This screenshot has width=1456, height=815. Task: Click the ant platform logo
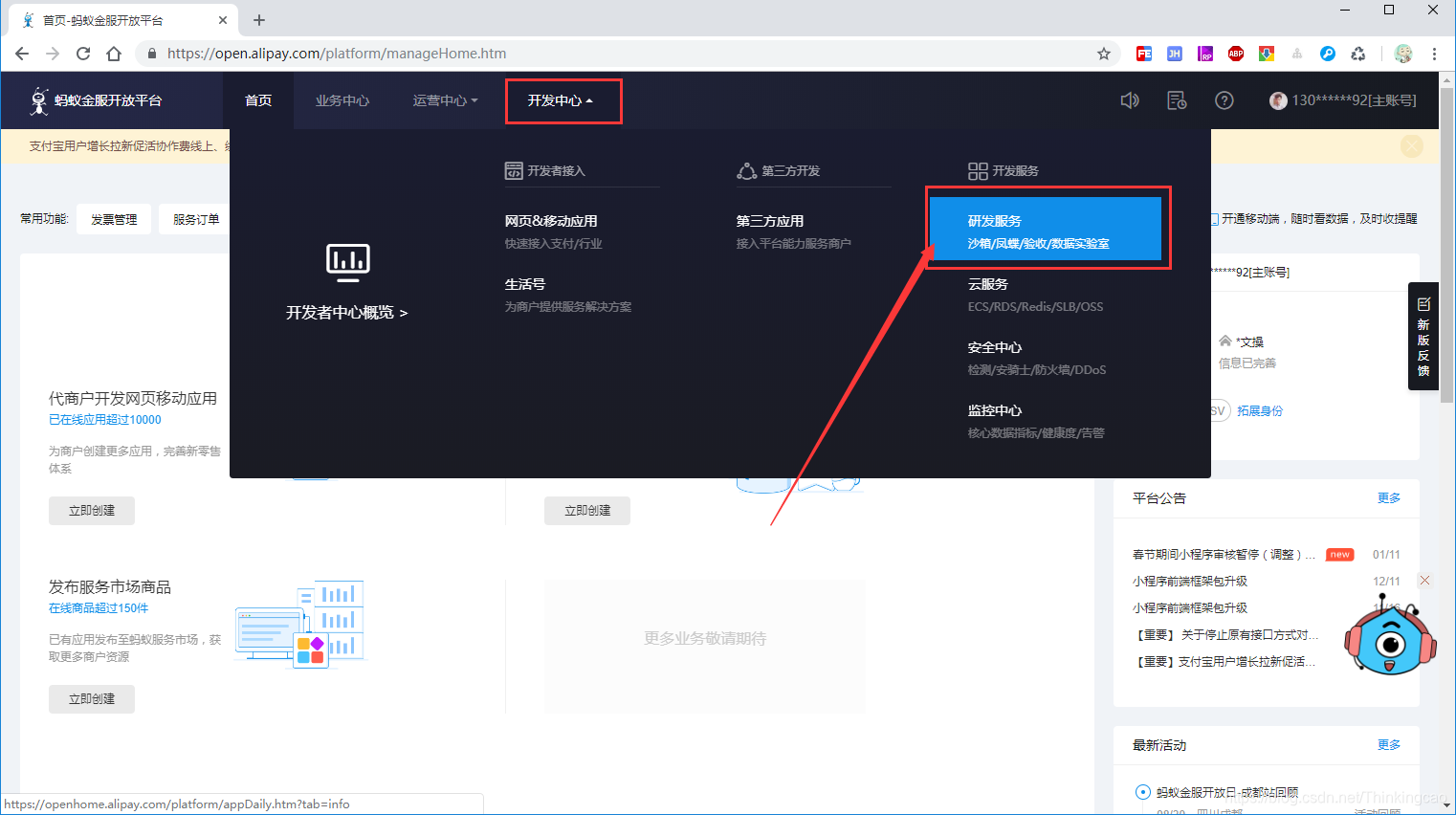tap(96, 100)
